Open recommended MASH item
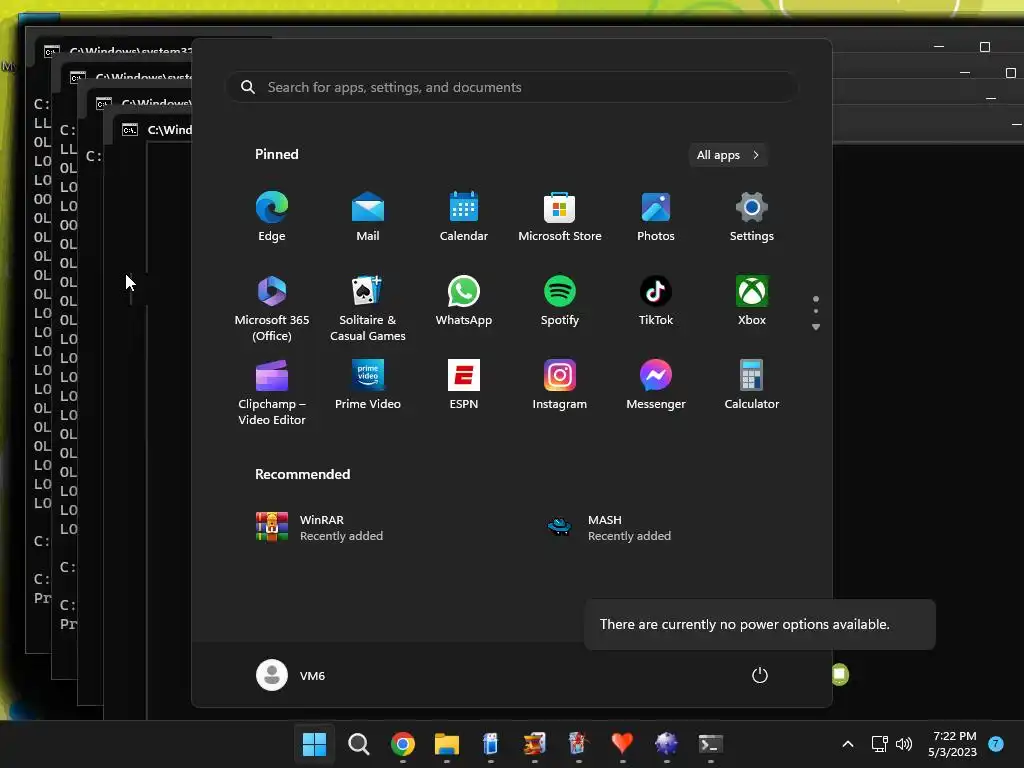 609,527
